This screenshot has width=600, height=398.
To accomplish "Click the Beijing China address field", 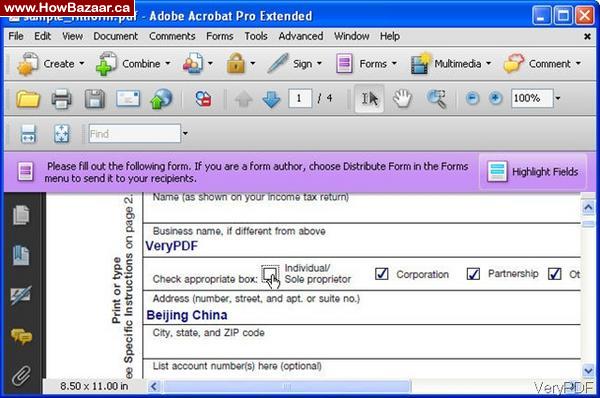I will point(362,315).
